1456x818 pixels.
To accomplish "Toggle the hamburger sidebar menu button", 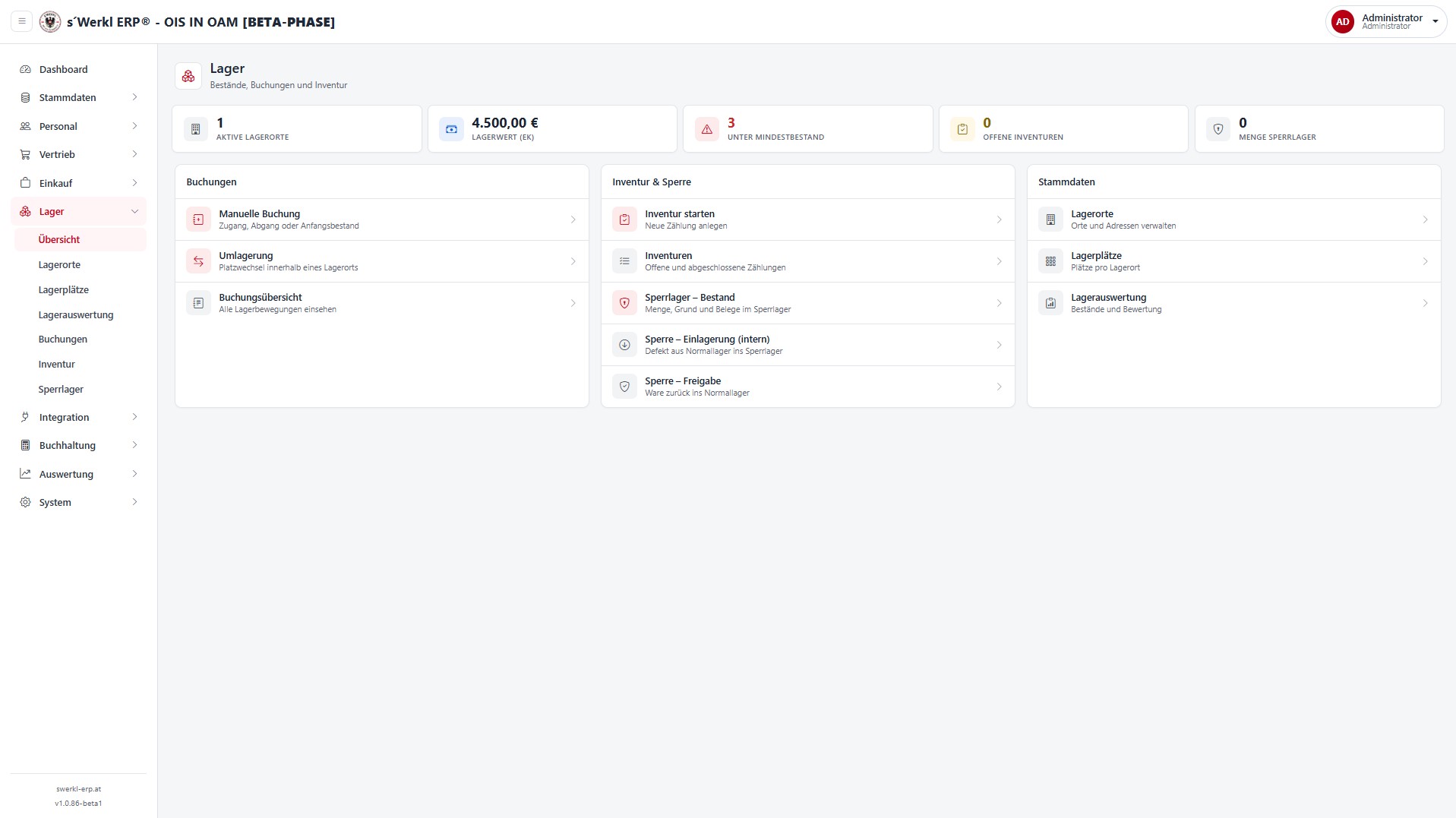I will pyautogui.click(x=22, y=21).
